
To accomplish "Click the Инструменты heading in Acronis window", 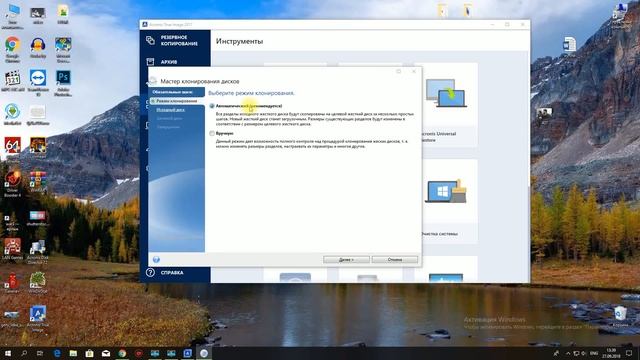I will pyautogui.click(x=239, y=41).
